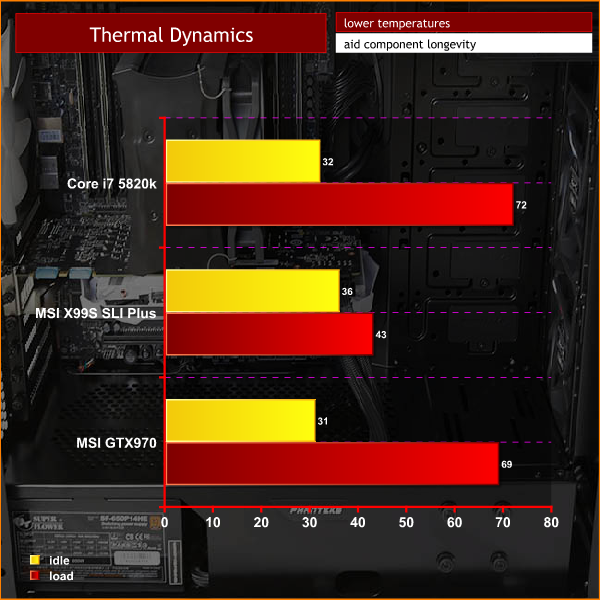The image size is (600, 600).
Task: Click the MSI X99S SLI Plus load bar
Action: coord(269,334)
